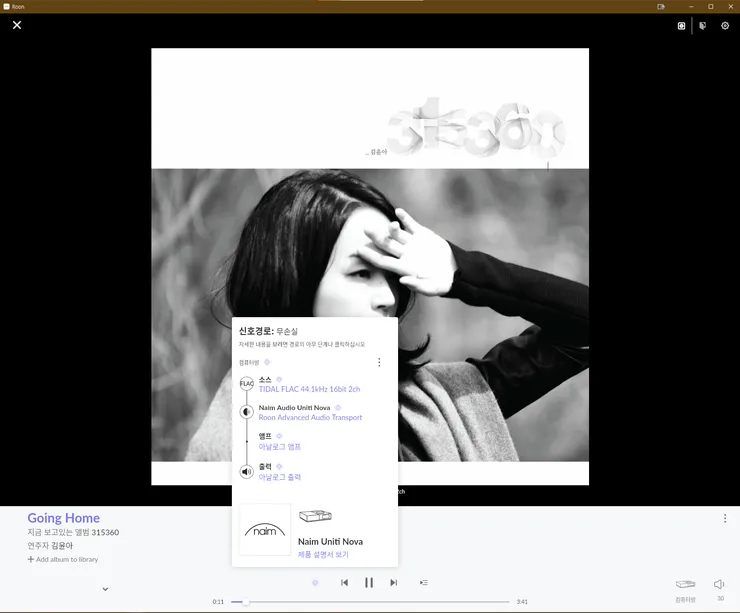740x613 pixels.
Task: Close the now playing view with X
Action: point(17,25)
